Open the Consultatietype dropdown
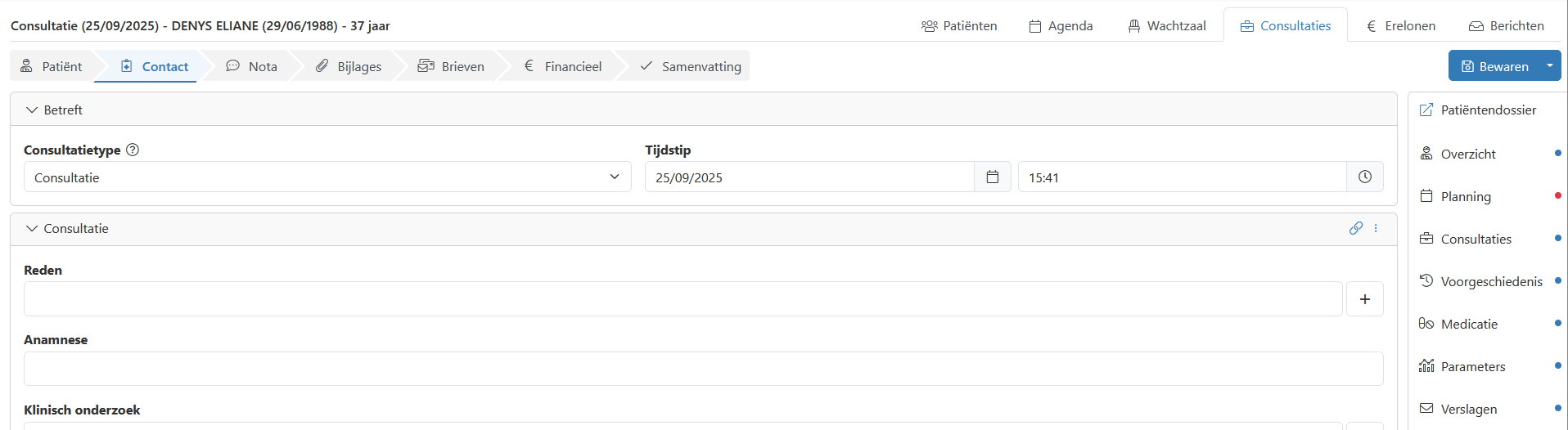Viewport: 1568px width, 430px height. pos(327,177)
